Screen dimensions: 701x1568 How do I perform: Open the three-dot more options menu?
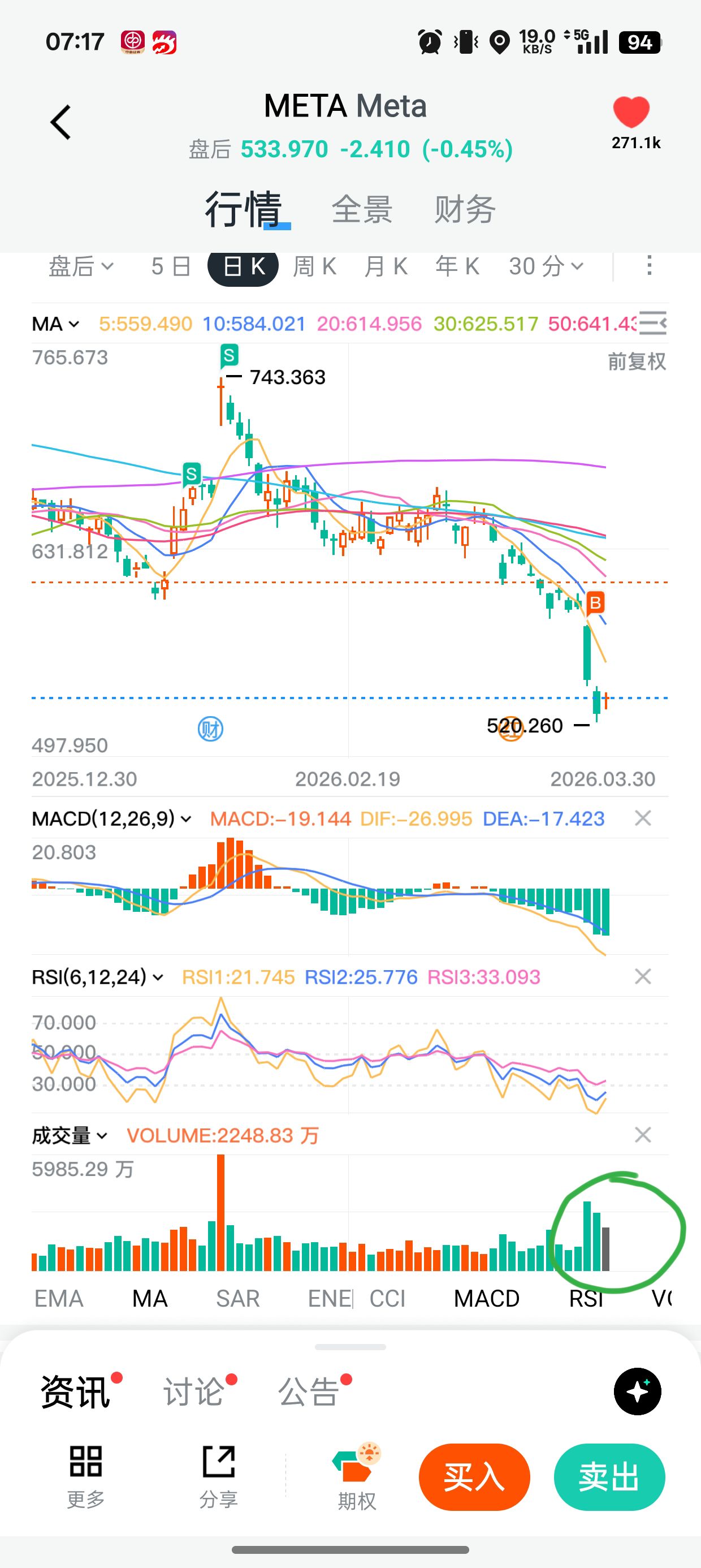(650, 266)
